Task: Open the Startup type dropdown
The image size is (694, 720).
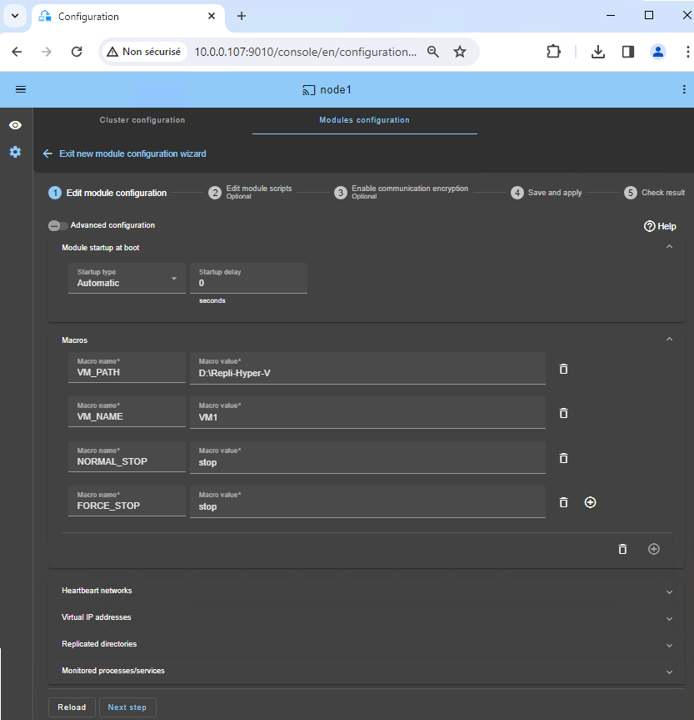Action: click(126, 278)
